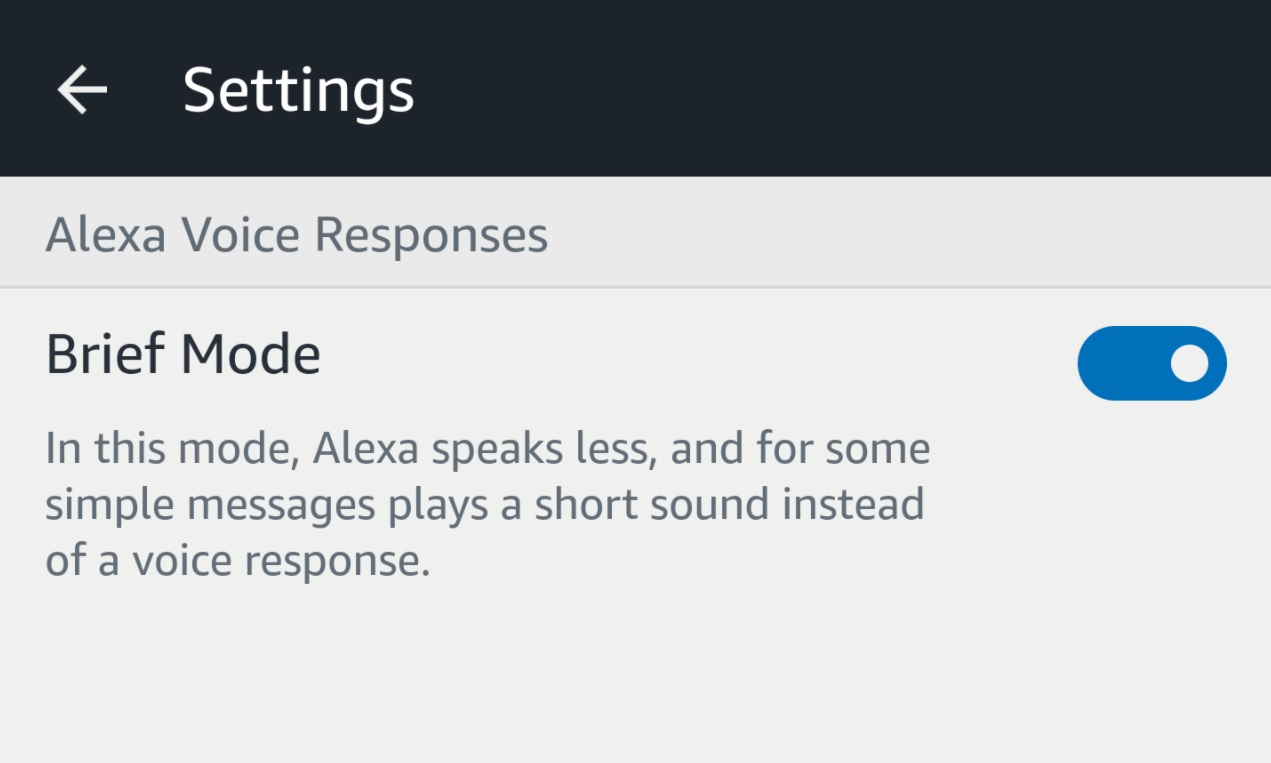Click the white knob of the toggle
The image size is (1271, 763).
[1189, 363]
